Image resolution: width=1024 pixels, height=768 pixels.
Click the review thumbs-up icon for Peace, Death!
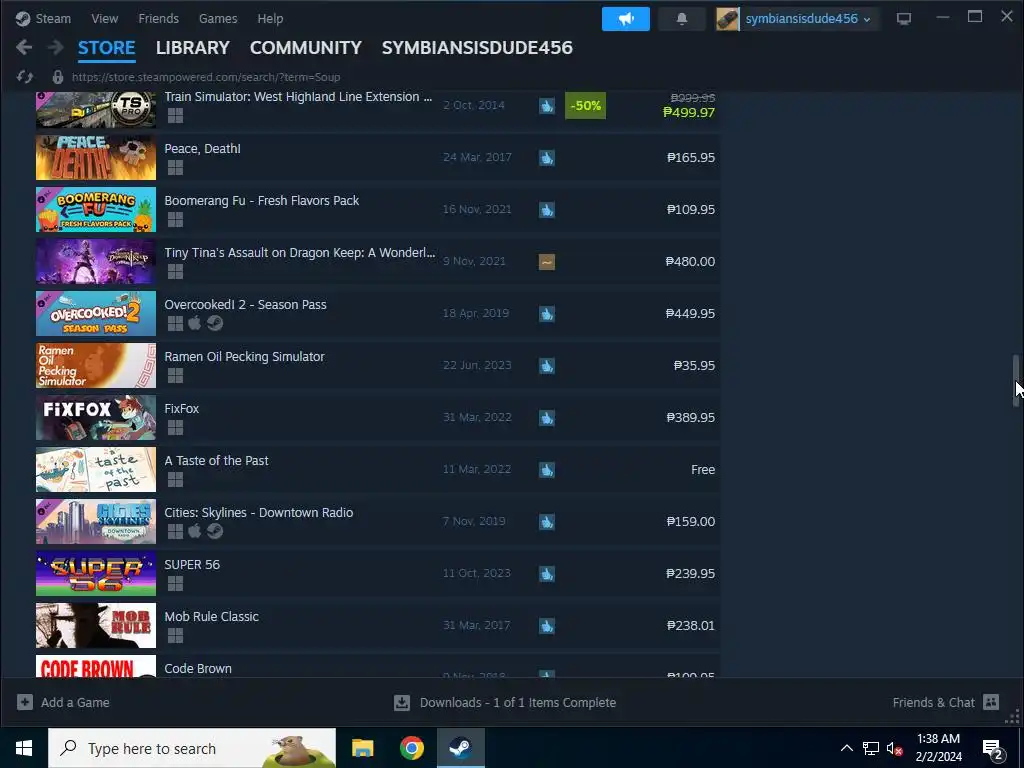[x=547, y=157]
